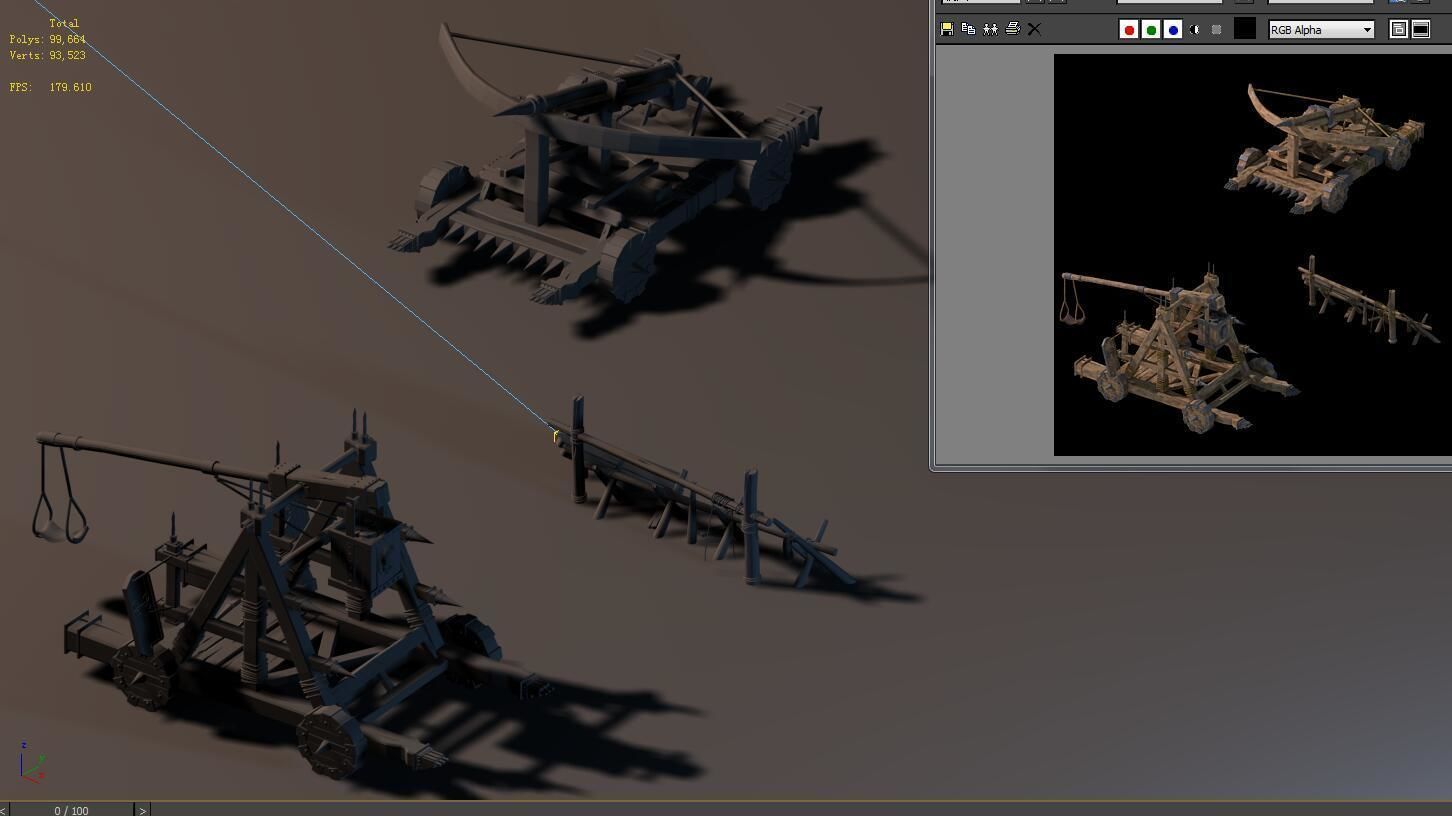Image resolution: width=1452 pixels, height=816 pixels.
Task: Click the rendered image preview
Action: [x=1253, y=255]
